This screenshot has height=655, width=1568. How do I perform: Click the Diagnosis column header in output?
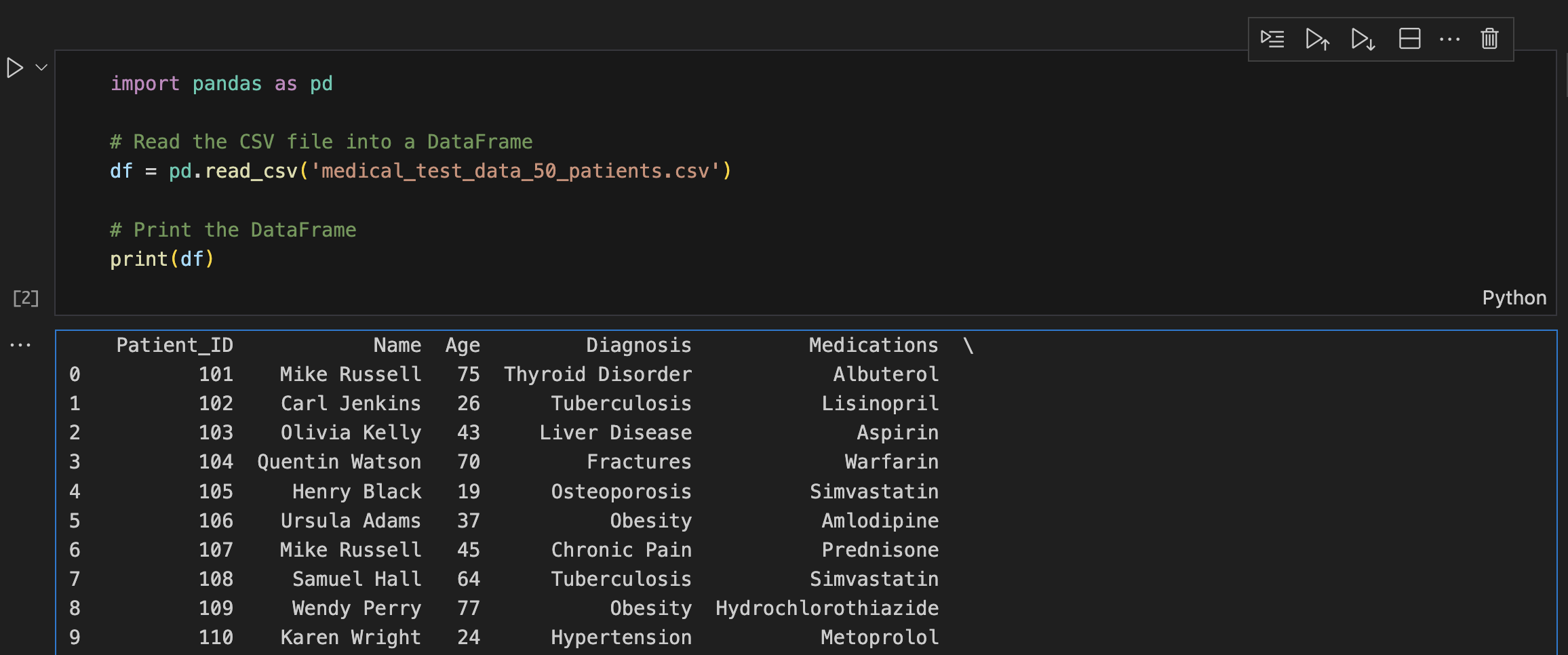pos(639,345)
